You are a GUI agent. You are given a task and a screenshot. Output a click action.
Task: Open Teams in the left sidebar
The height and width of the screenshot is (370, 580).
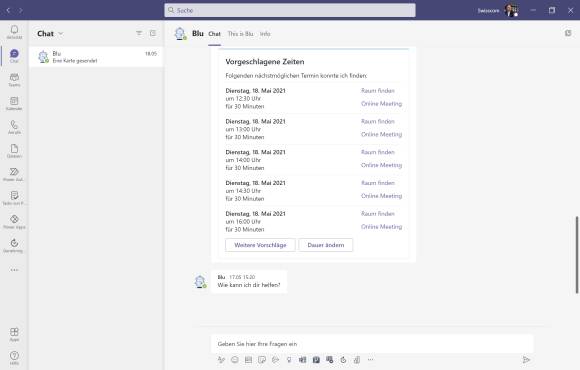point(14,80)
